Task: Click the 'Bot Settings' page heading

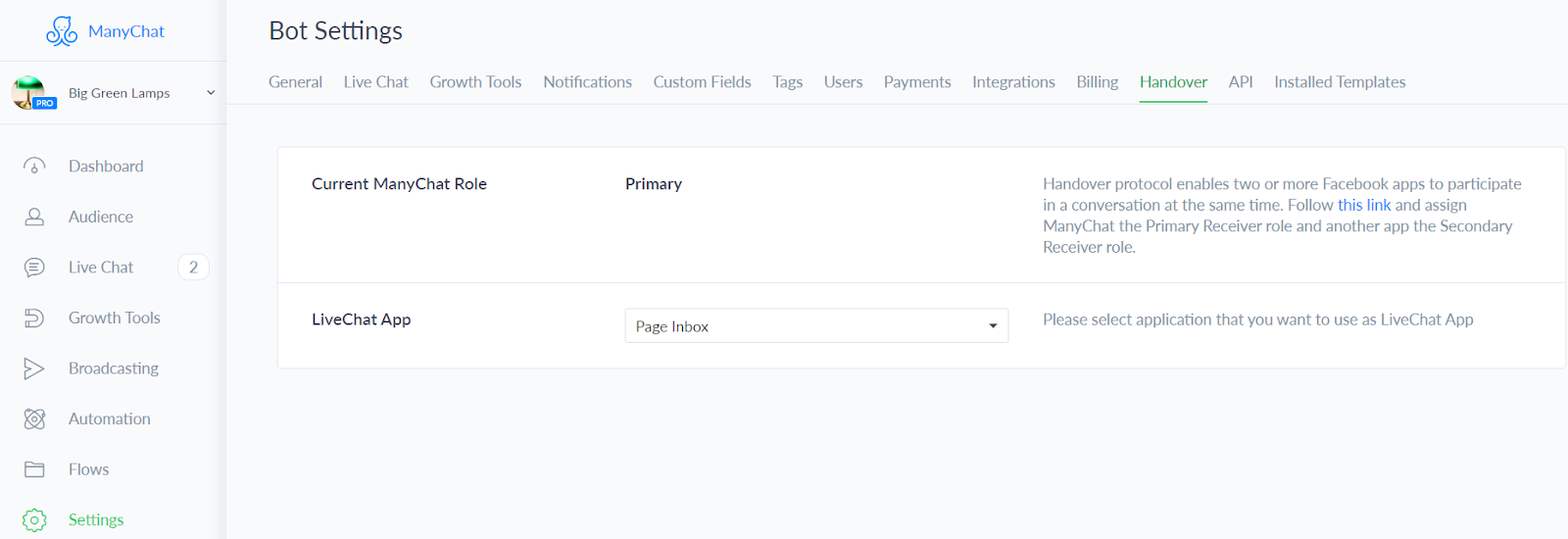Action: point(336,31)
